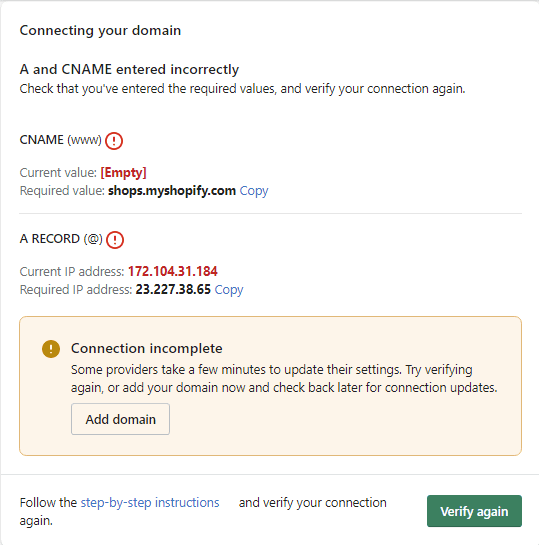Click the A and CNAME entered incorrectly heading
Viewport: 539px width, 545px height.
click(x=129, y=70)
